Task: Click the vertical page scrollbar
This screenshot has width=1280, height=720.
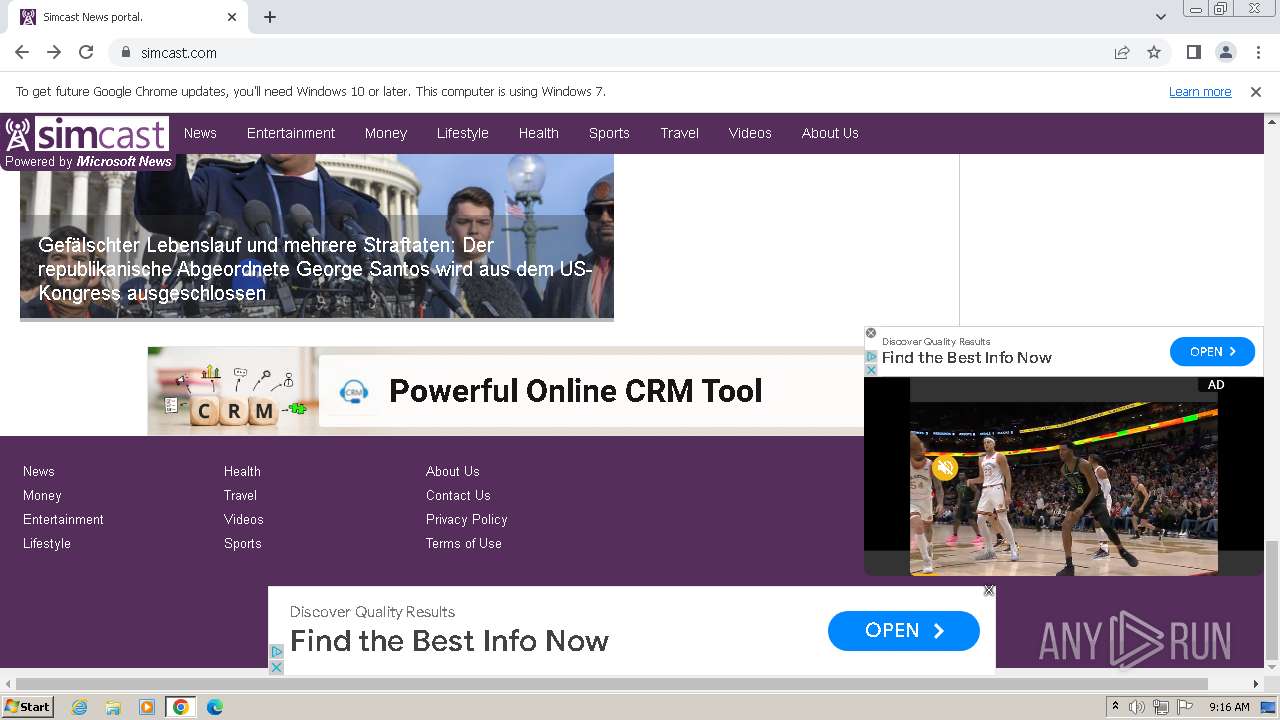Action: click(x=1272, y=600)
